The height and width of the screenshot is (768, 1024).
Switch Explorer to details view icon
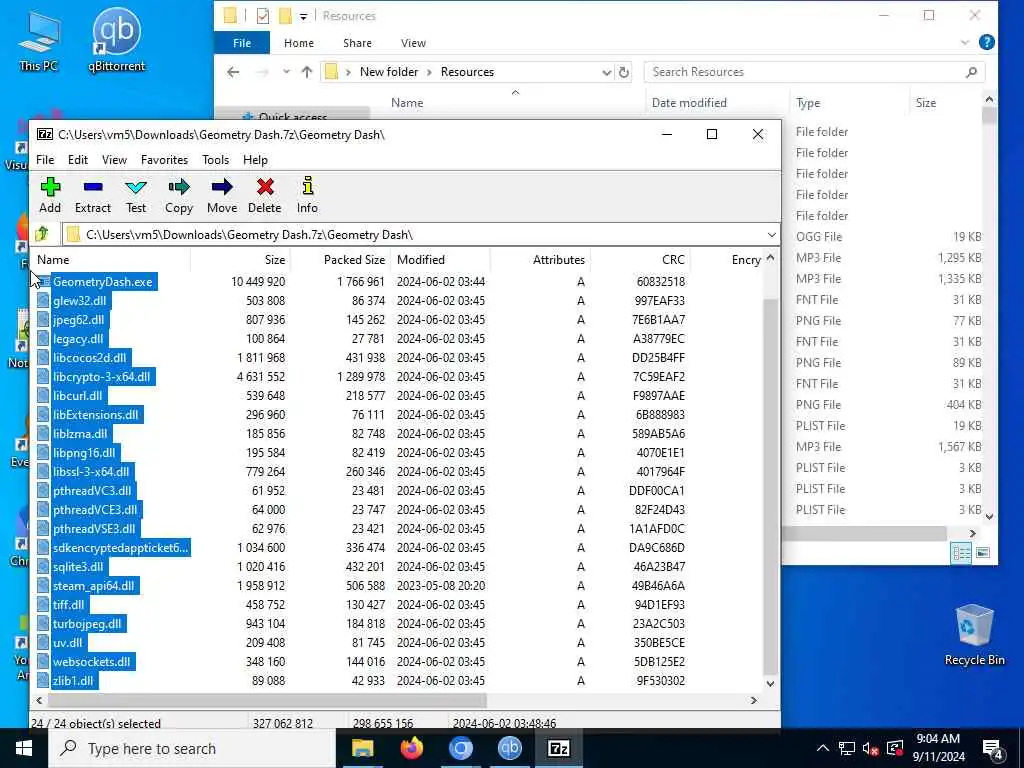click(961, 553)
